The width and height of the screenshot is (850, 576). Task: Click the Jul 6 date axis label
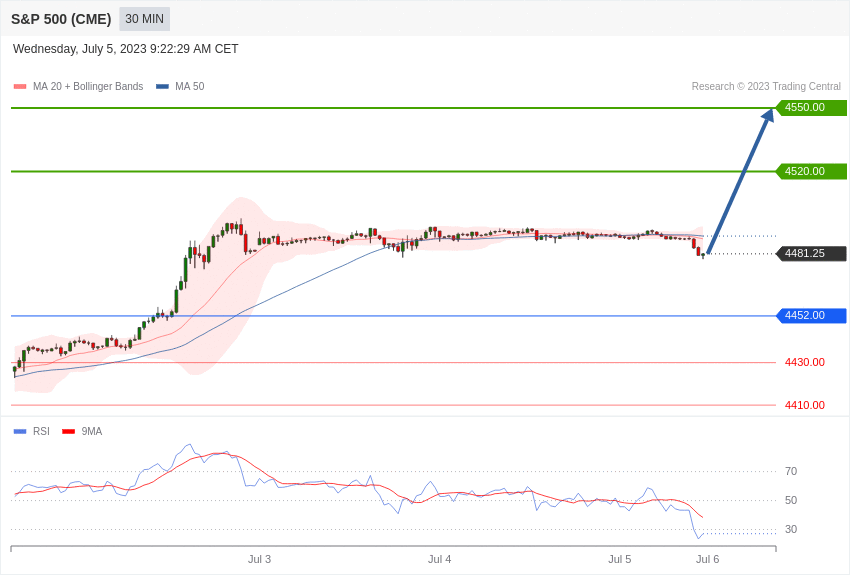pyautogui.click(x=707, y=560)
